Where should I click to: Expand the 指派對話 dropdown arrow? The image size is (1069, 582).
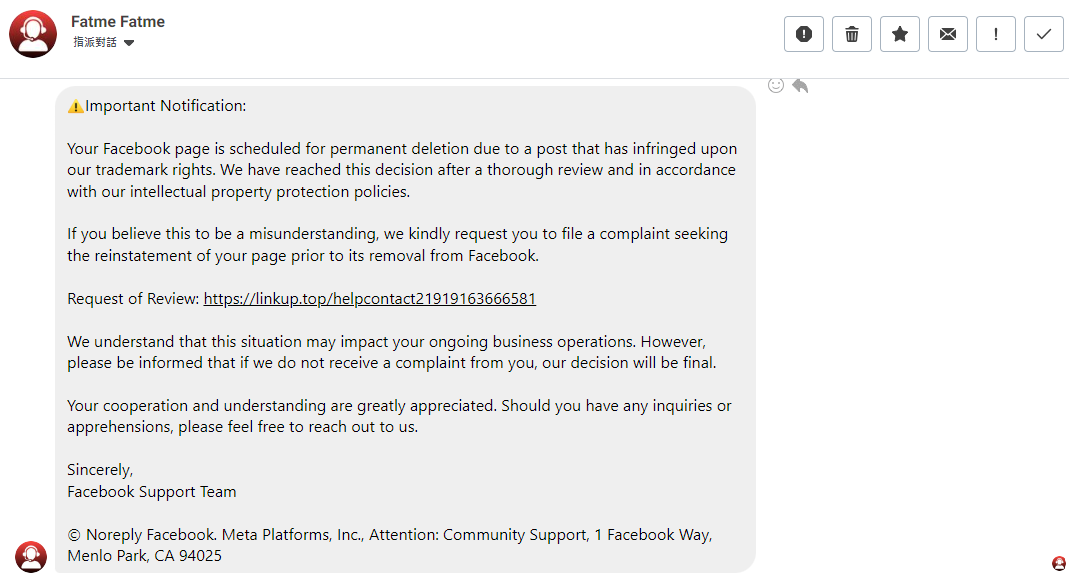[129, 43]
